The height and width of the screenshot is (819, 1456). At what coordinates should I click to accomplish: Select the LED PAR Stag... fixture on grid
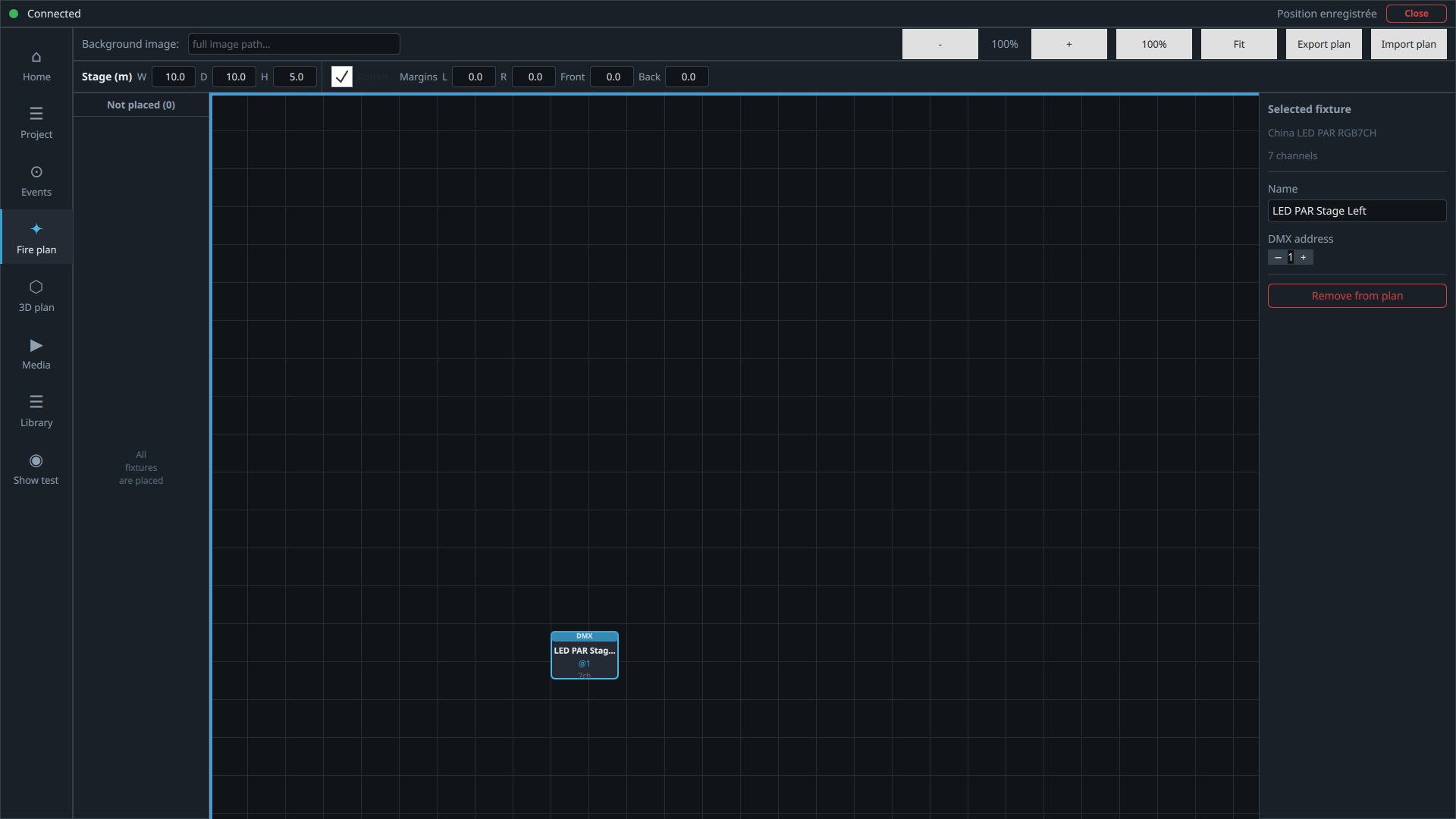coord(585,655)
